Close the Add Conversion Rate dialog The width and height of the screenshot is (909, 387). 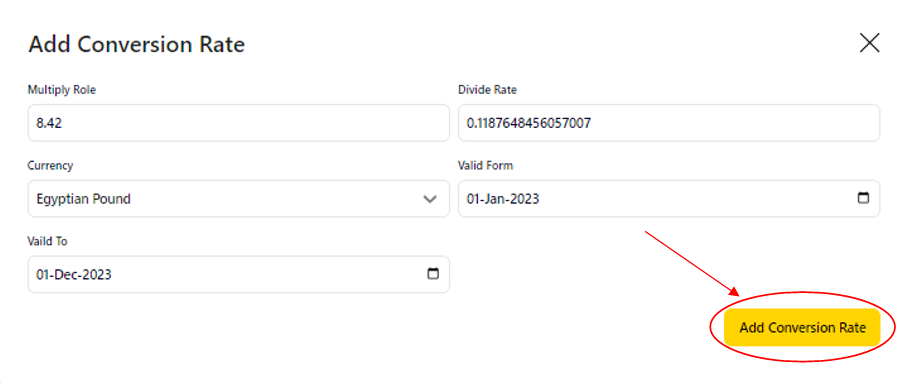point(869,43)
